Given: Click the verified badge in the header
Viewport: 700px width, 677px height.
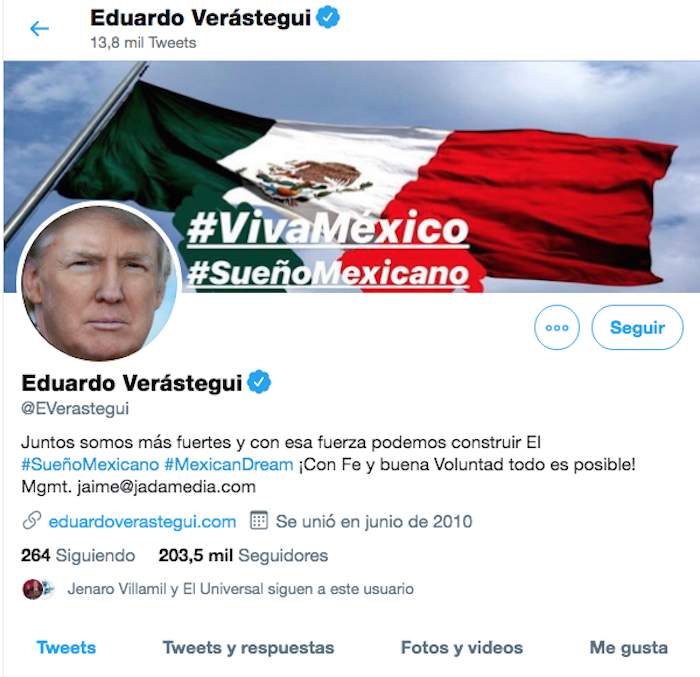Looking at the screenshot, I should (x=328, y=17).
